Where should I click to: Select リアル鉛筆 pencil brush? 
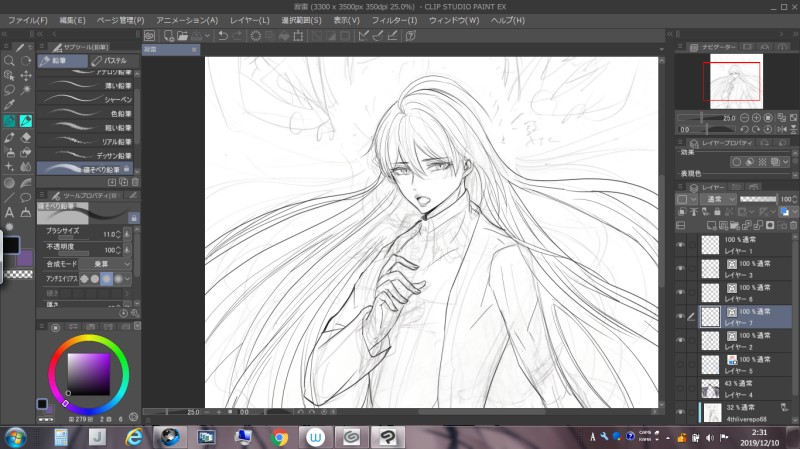85,141
